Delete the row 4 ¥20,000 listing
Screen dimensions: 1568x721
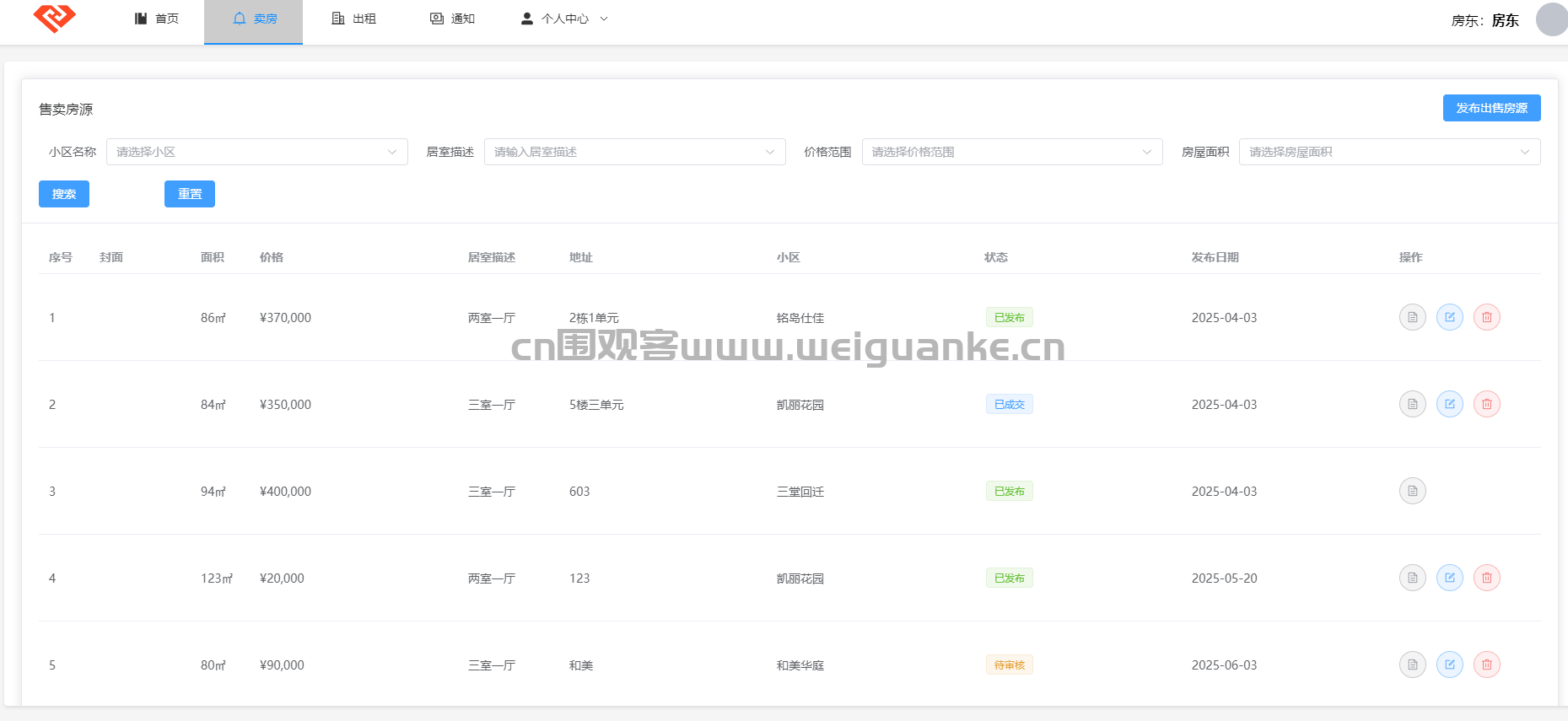[x=1487, y=578]
